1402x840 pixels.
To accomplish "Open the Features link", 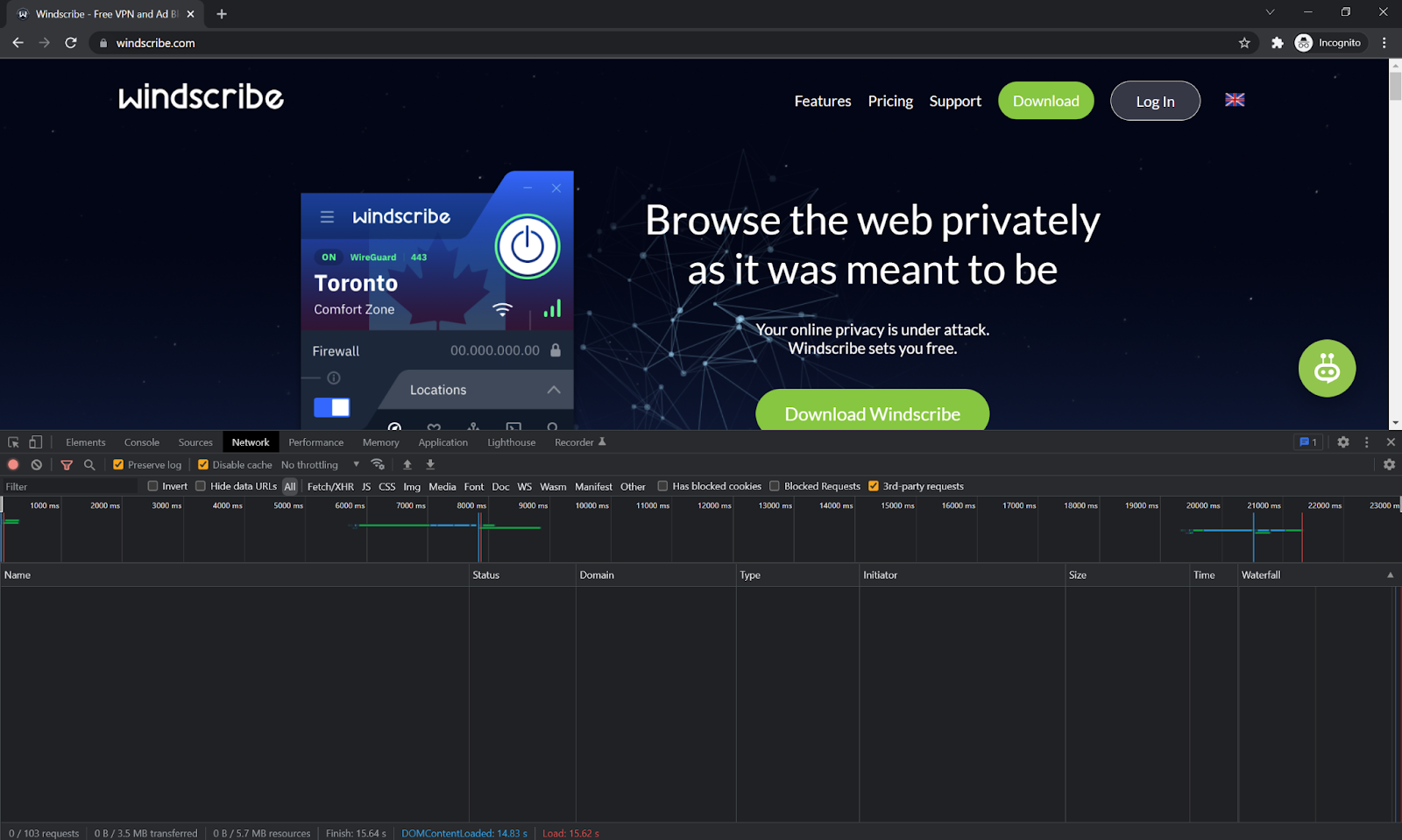I will 823,101.
